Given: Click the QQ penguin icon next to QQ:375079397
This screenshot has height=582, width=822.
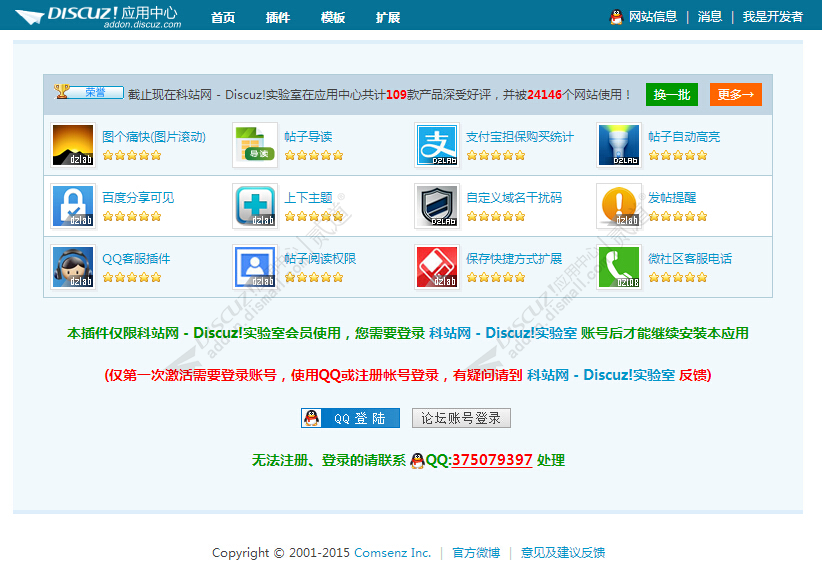Looking at the screenshot, I should 417,460.
